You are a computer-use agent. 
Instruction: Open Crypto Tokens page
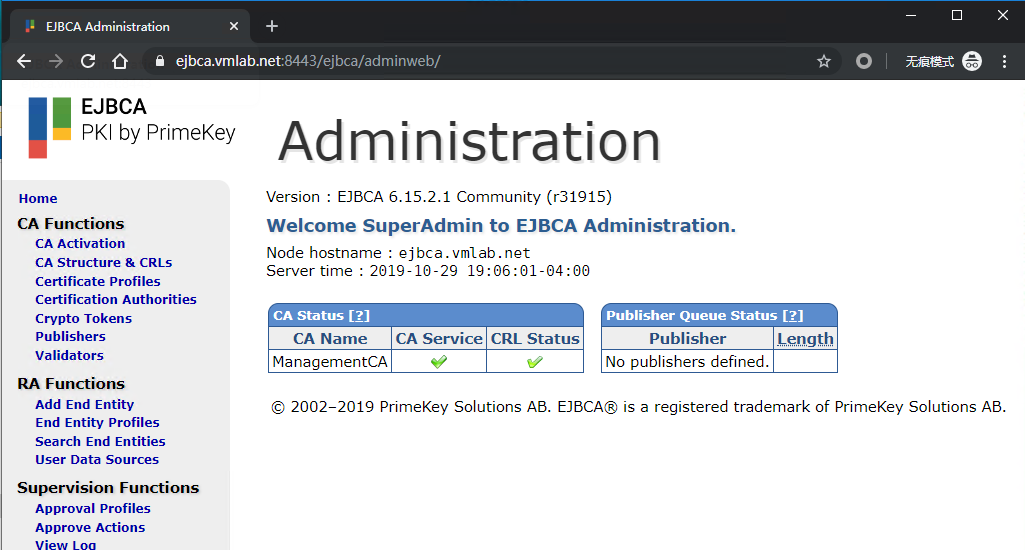(x=83, y=318)
